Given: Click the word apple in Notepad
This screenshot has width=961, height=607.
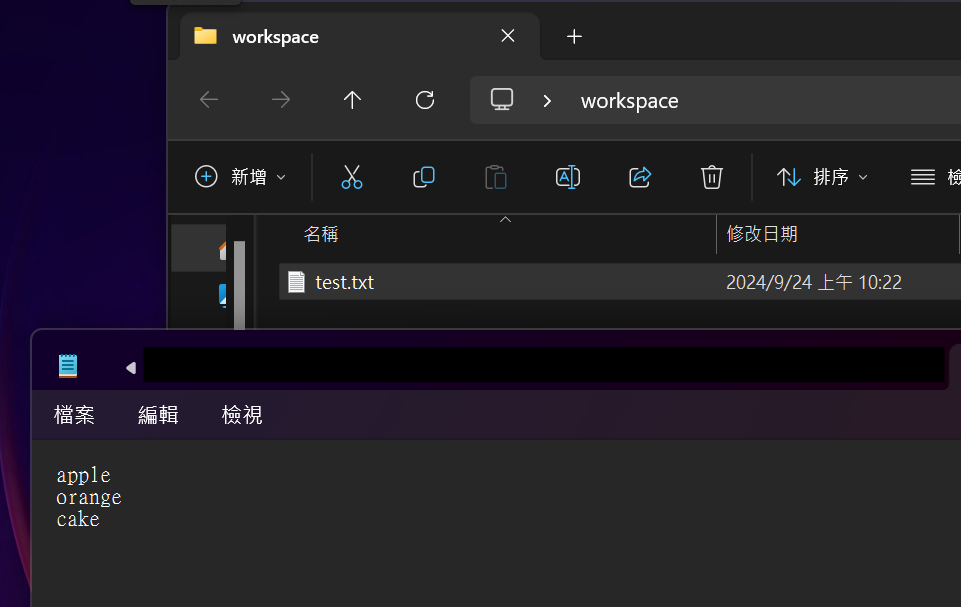Looking at the screenshot, I should [83, 475].
